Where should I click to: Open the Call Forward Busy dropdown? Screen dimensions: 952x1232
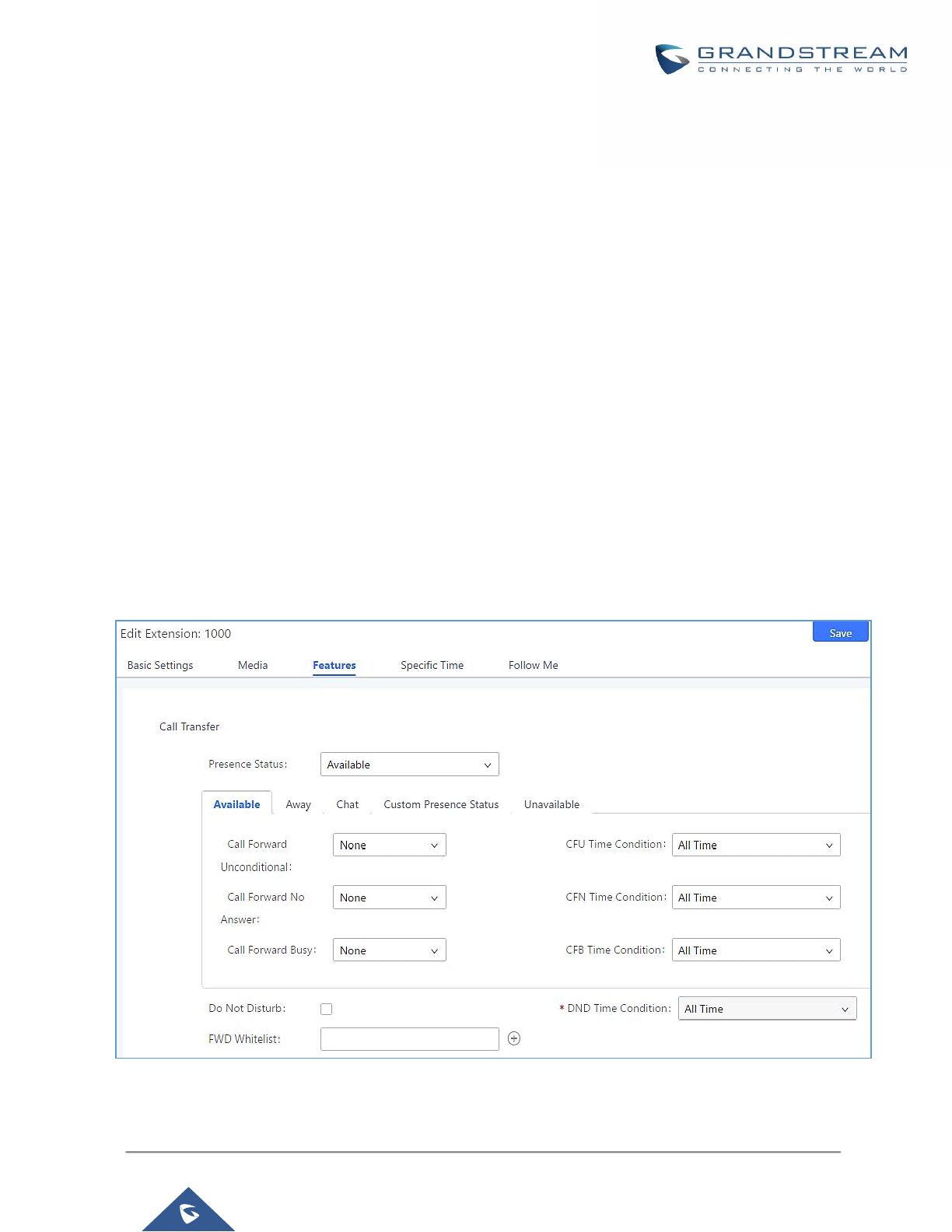(390, 950)
